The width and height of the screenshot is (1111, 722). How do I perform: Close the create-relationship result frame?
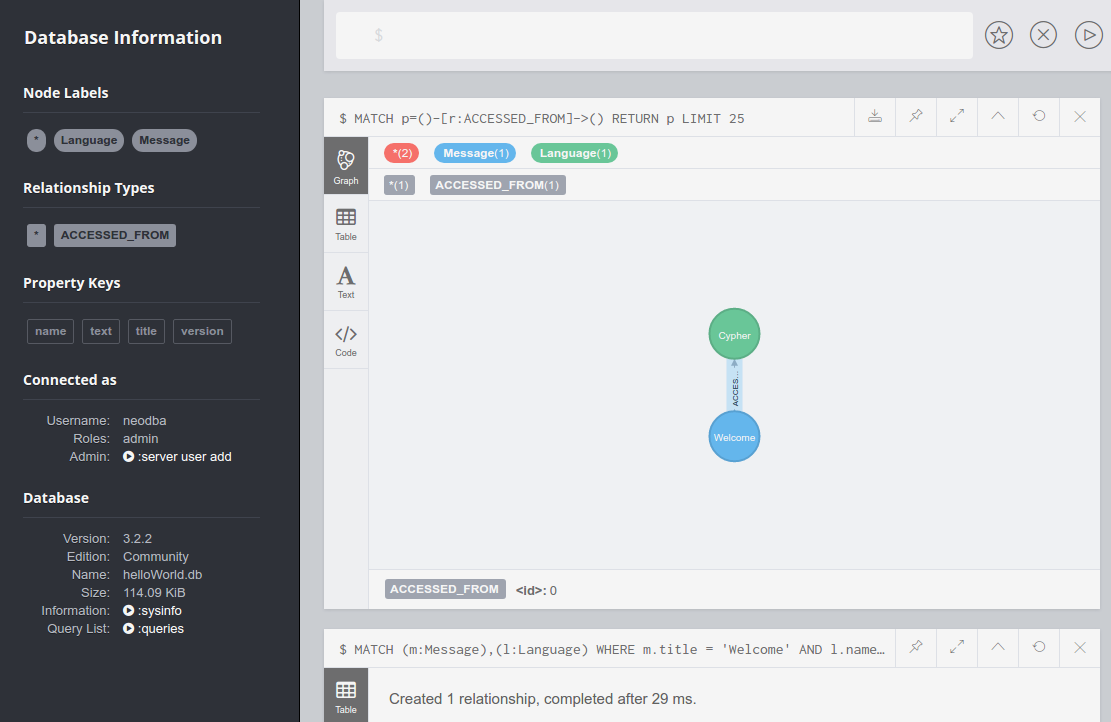[1080, 647]
